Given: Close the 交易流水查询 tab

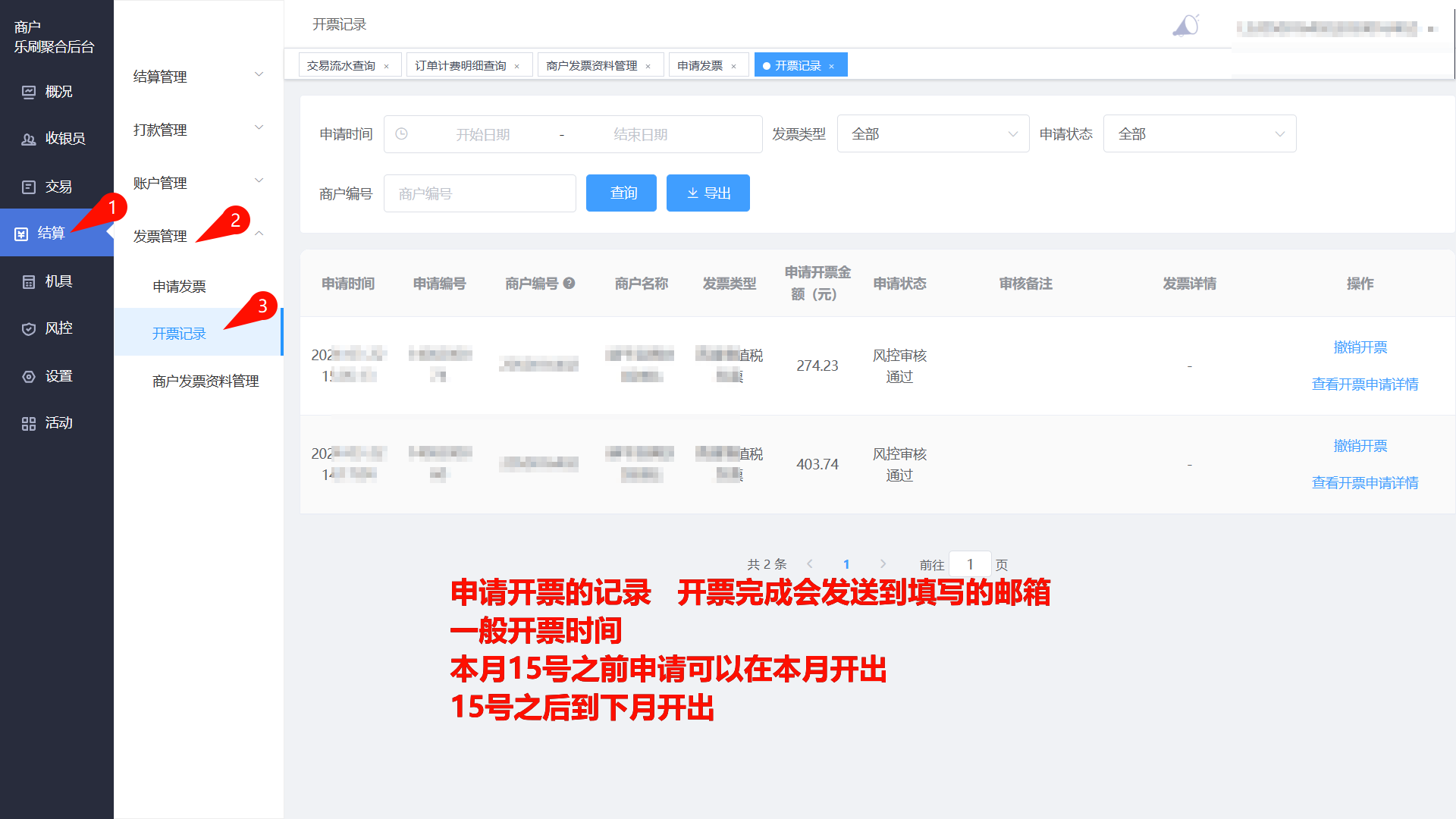Looking at the screenshot, I should click(x=387, y=67).
